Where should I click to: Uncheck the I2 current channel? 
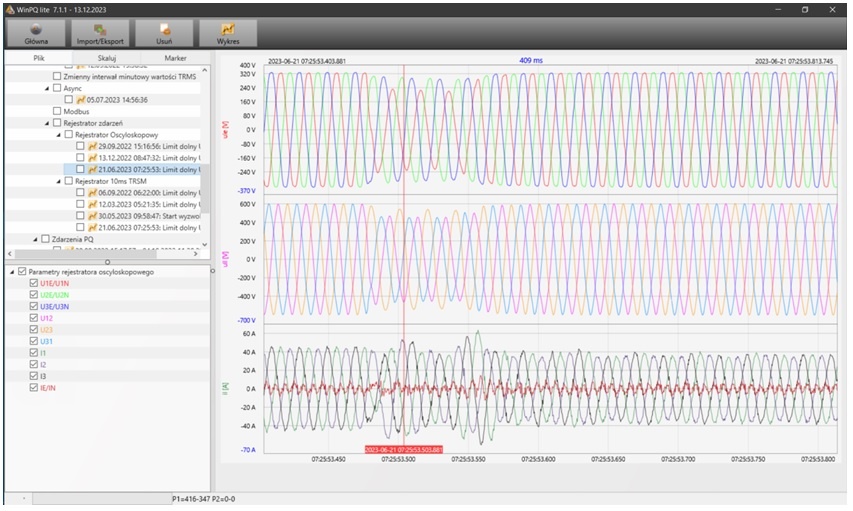(34, 365)
